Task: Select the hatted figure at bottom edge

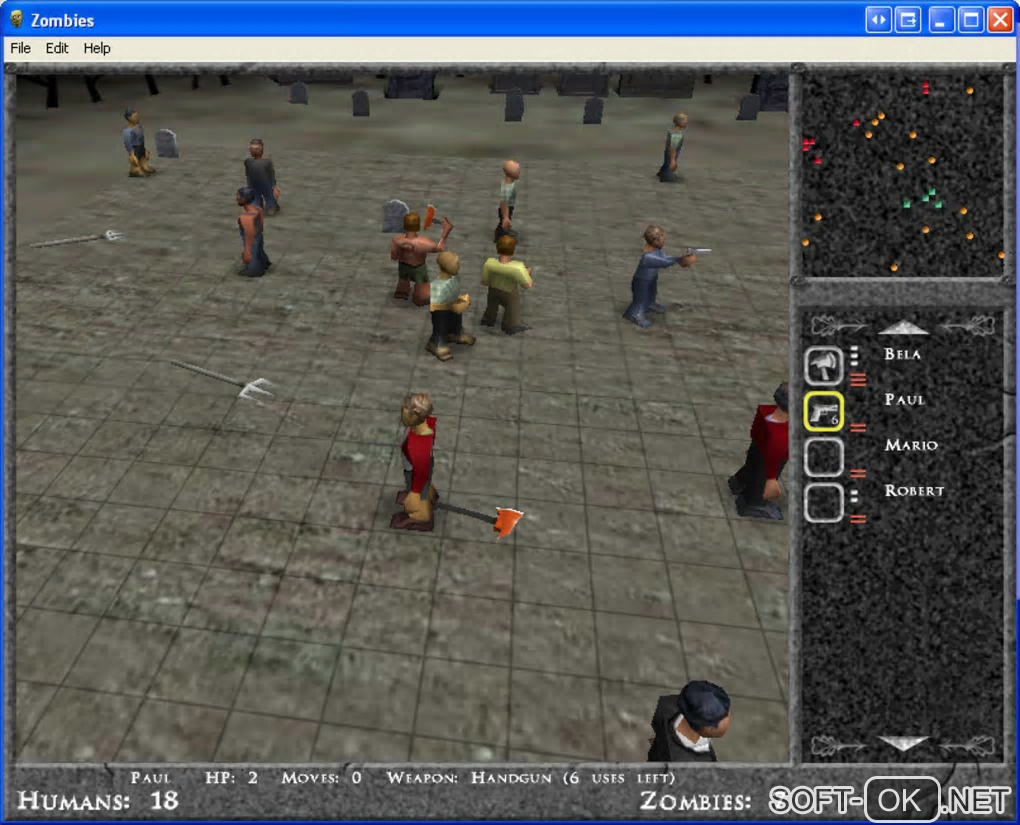Action: tap(690, 721)
